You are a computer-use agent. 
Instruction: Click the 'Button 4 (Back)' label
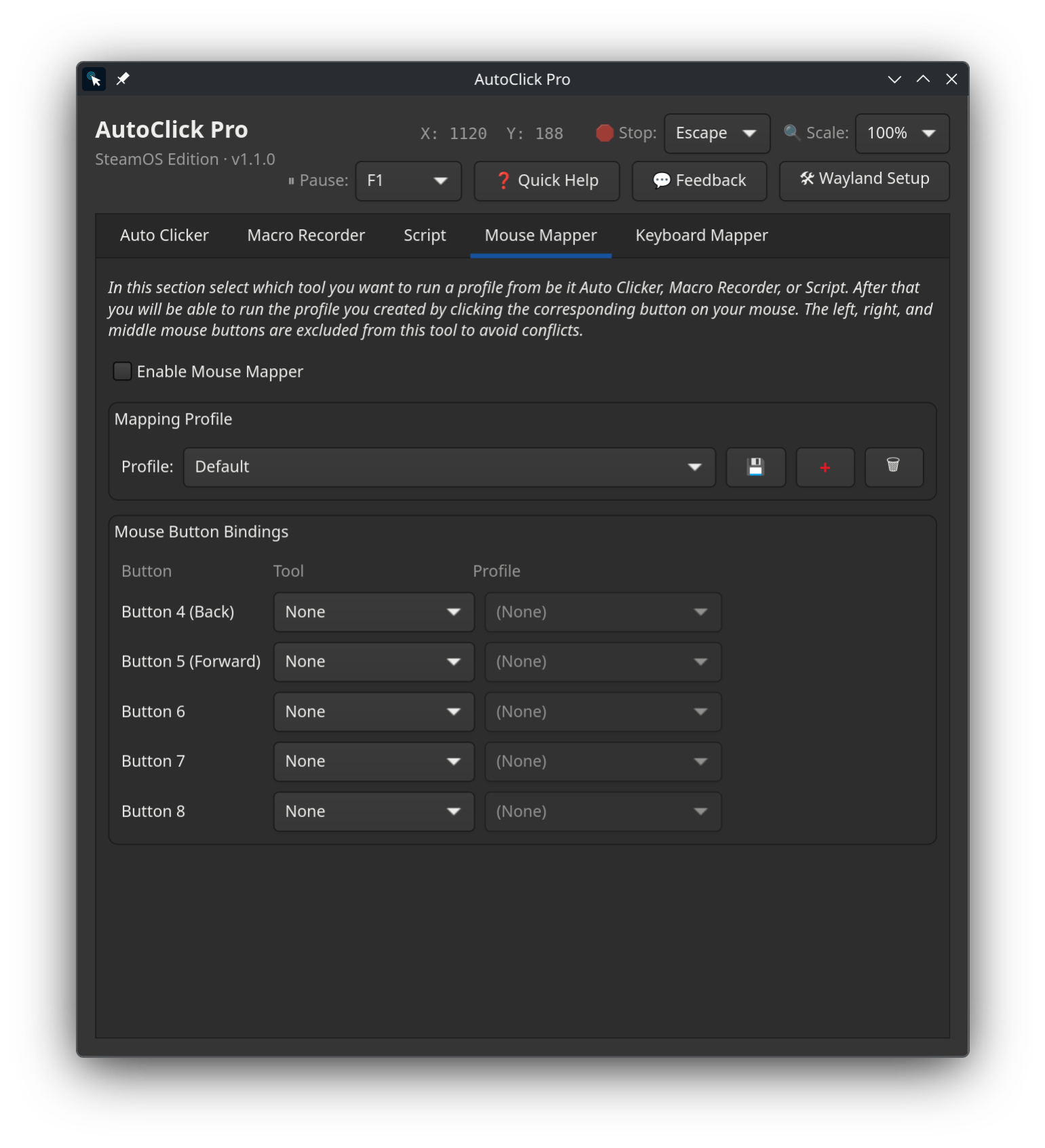click(178, 612)
